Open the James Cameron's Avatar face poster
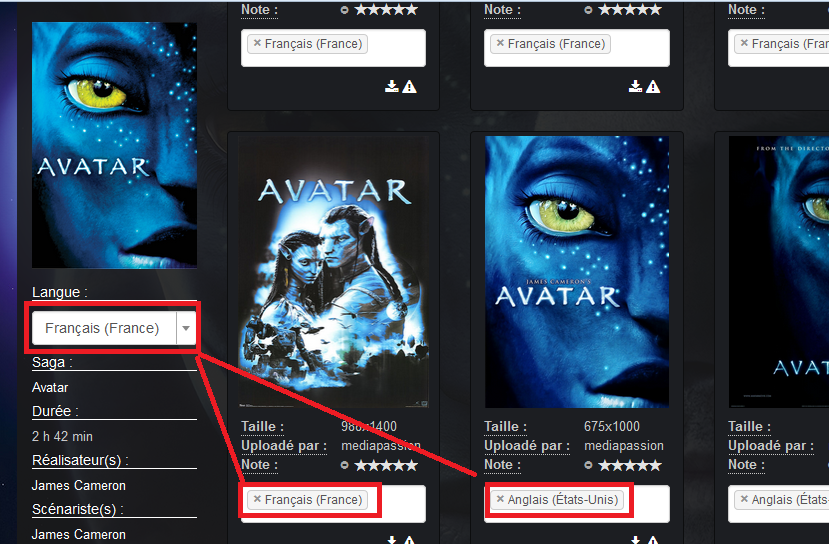This screenshot has height=544, width=829. tap(577, 272)
